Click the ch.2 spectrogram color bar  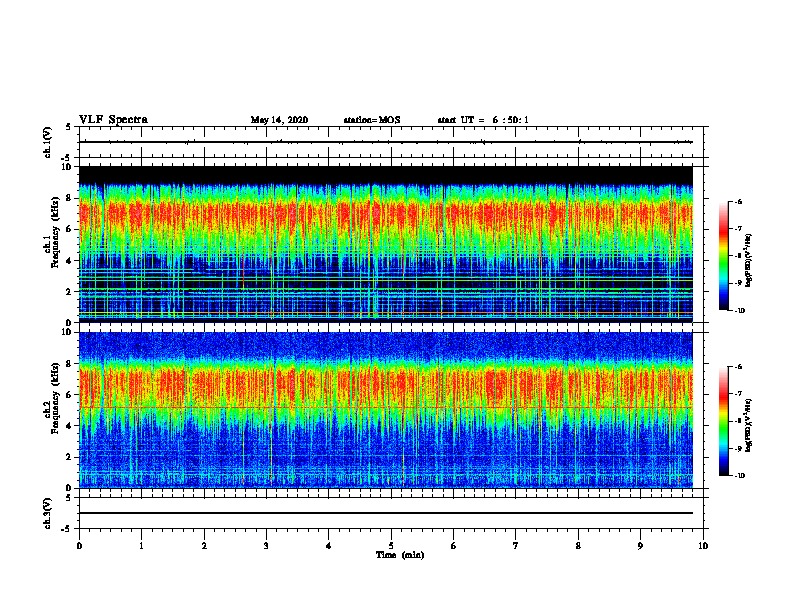pos(724,421)
